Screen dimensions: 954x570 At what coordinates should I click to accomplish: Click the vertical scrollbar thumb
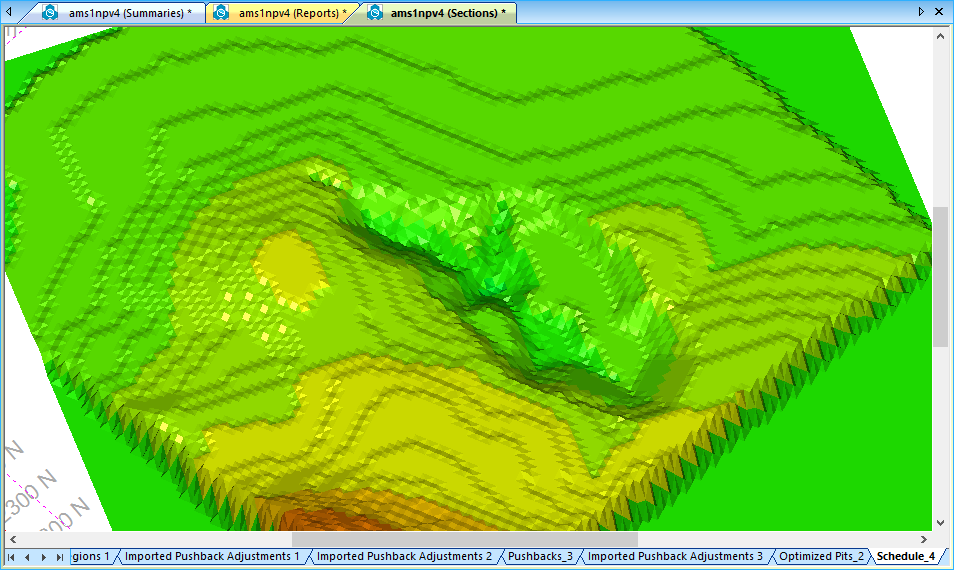[940, 277]
